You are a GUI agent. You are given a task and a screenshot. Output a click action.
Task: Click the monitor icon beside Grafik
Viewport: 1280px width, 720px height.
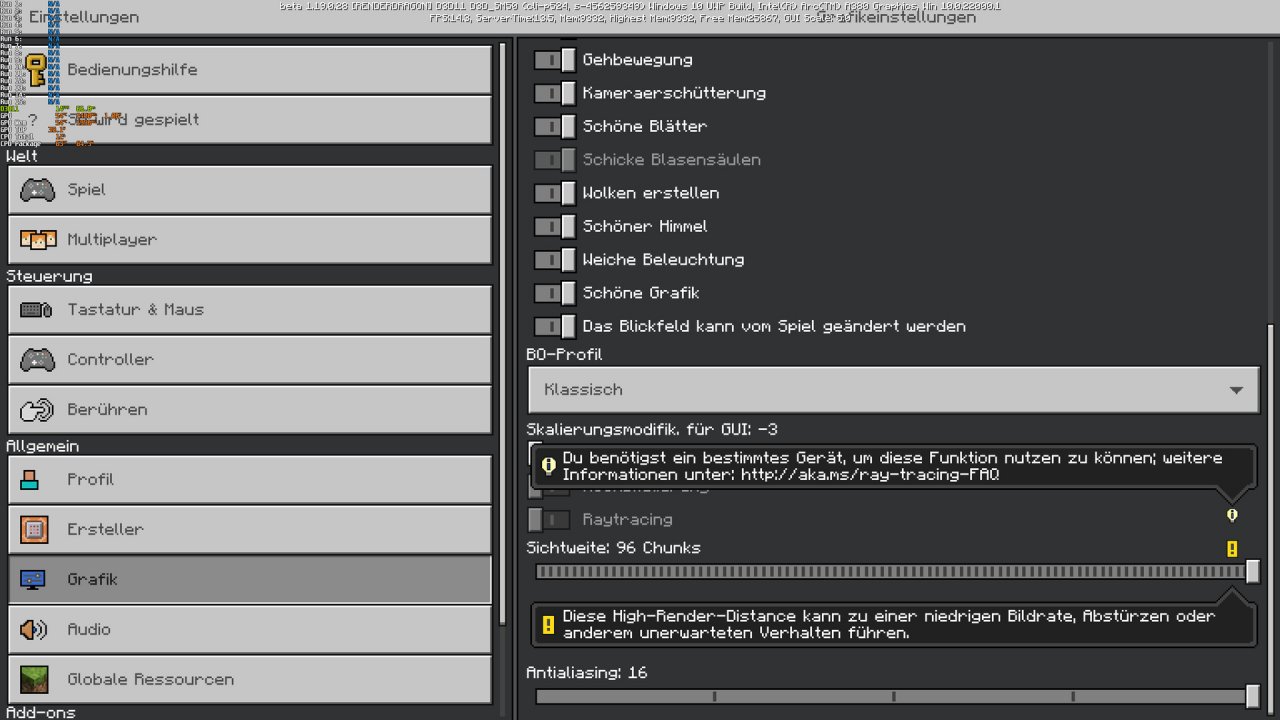[33, 580]
